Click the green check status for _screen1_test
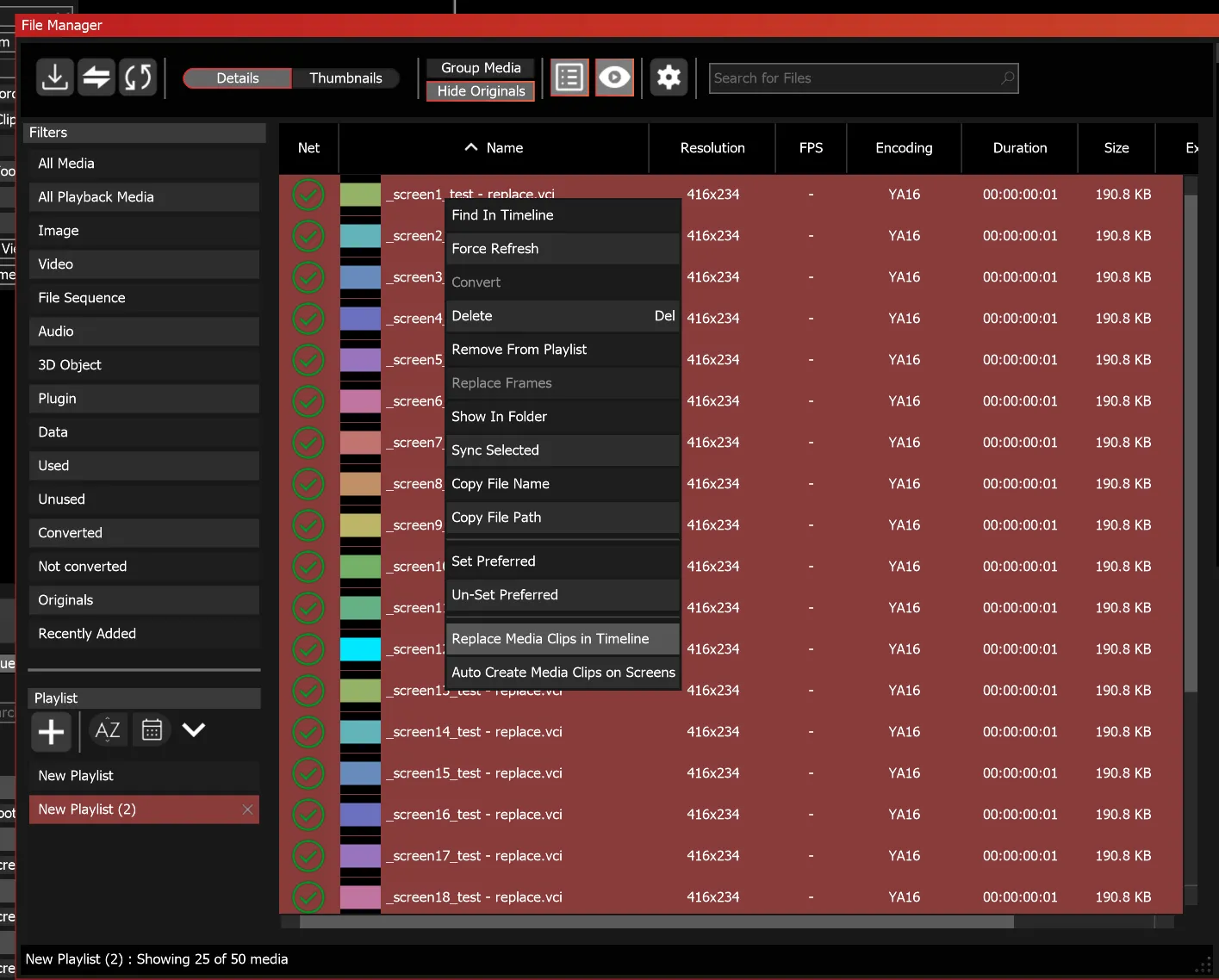1219x980 pixels. coord(308,195)
